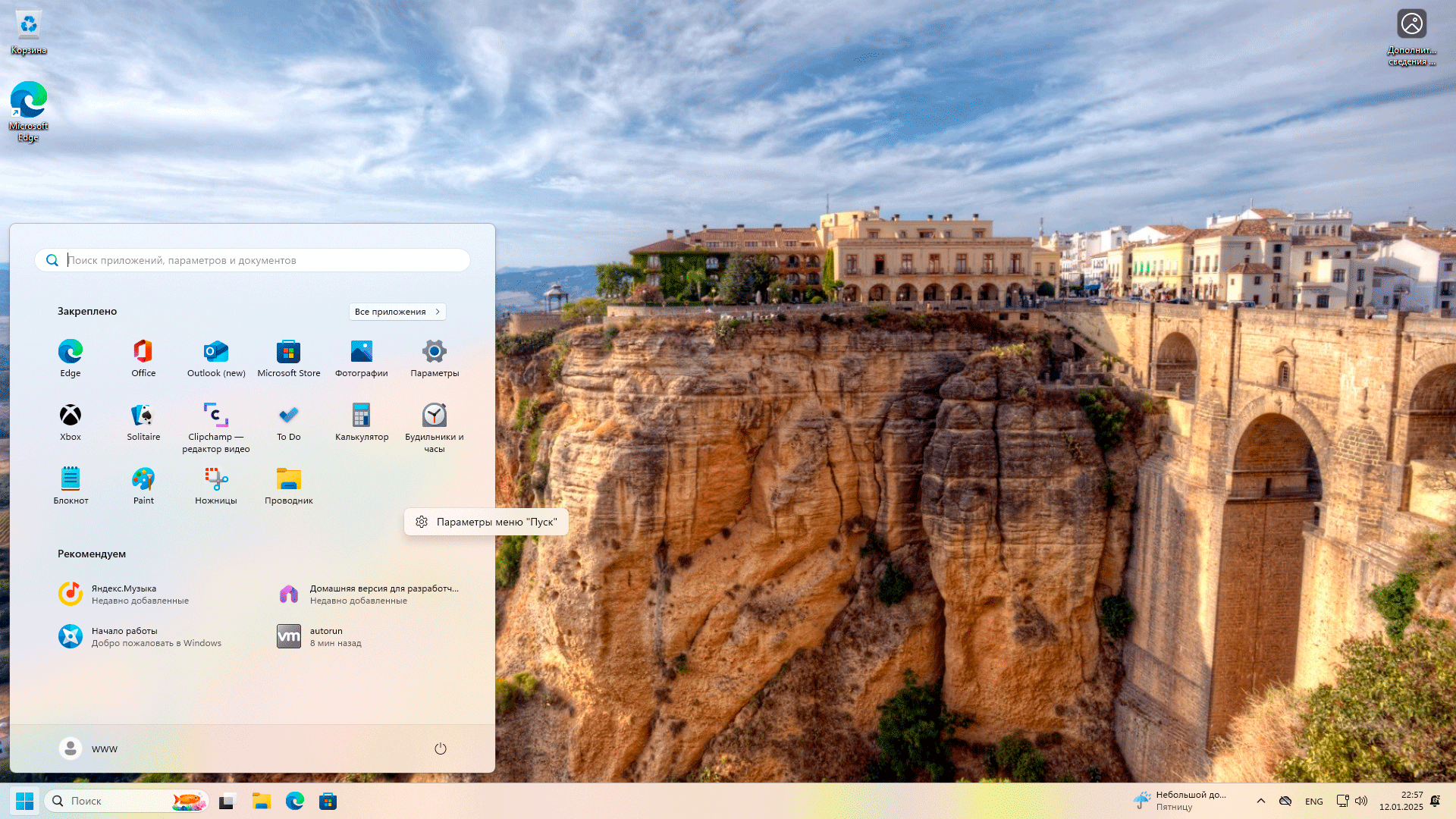Open the Xbox app
This screenshot has width=1456, height=819.
tap(71, 422)
